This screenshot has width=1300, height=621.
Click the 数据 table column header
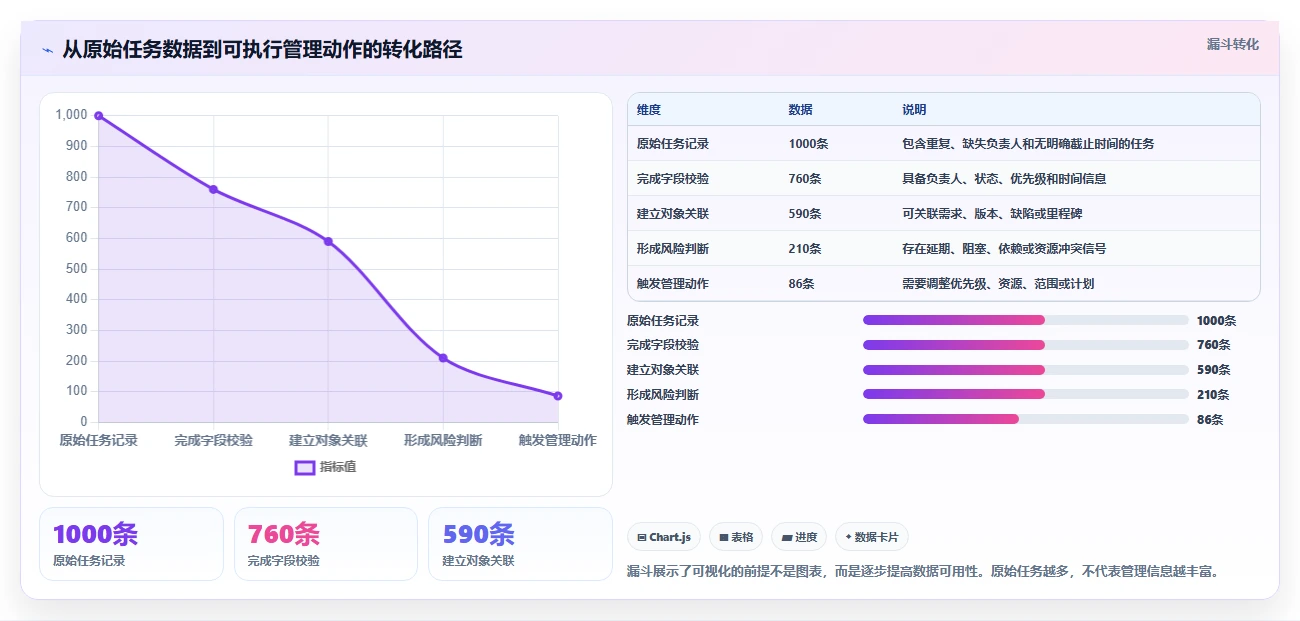[x=800, y=110]
